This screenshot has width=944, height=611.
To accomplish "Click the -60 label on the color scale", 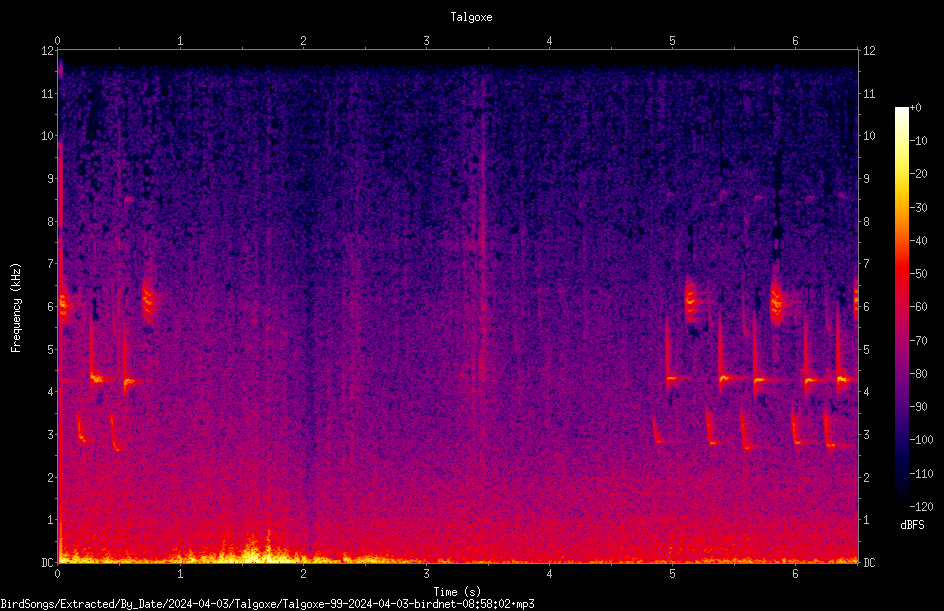I will 919,307.
